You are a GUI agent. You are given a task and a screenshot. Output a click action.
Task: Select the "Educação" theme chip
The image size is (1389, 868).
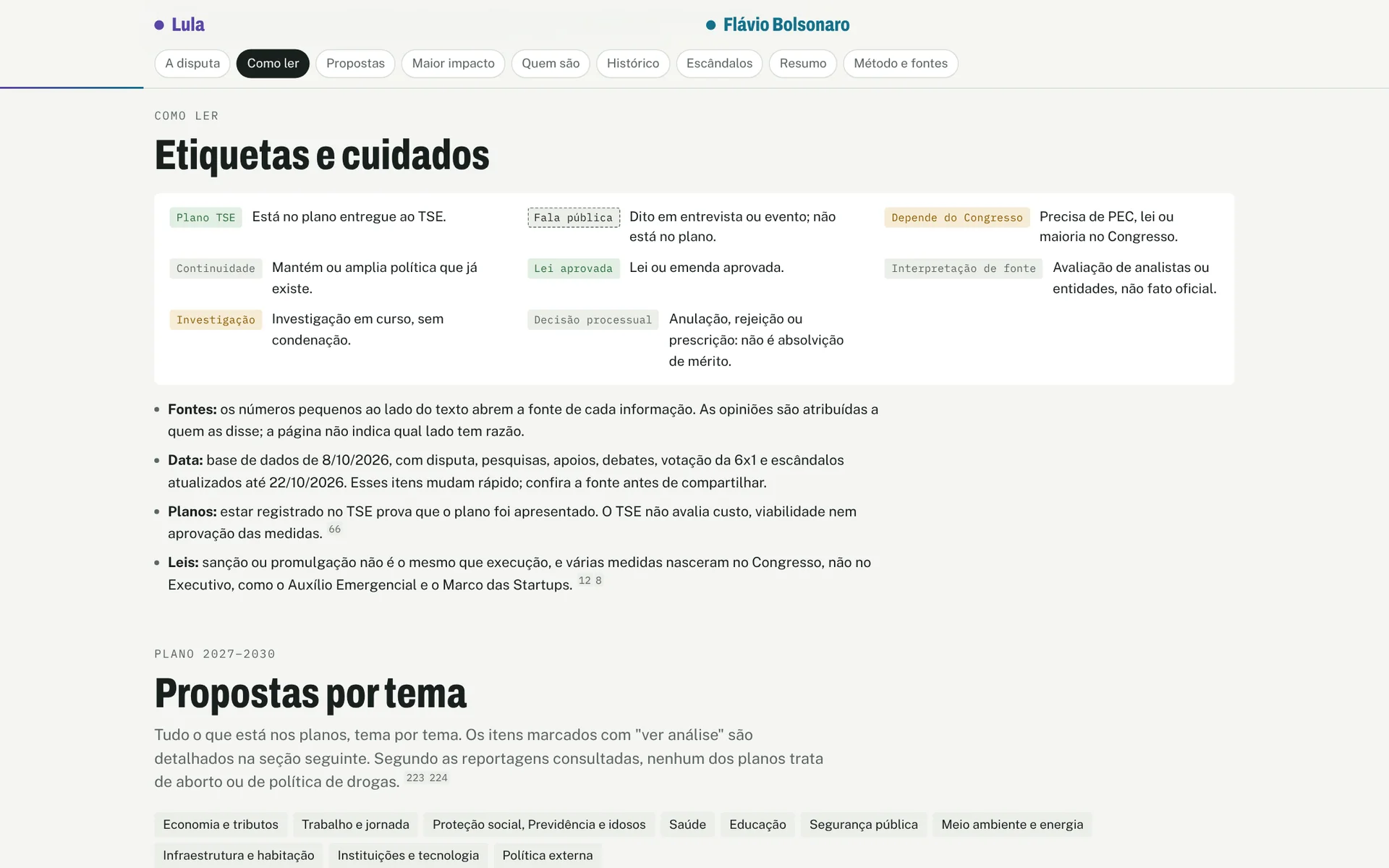tap(757, 825)
